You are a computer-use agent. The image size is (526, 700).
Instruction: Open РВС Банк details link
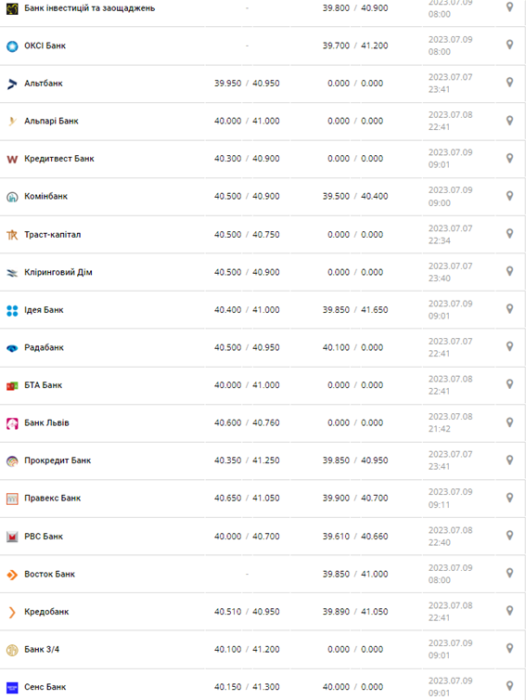pyautogui.click(x=43, y=536)
